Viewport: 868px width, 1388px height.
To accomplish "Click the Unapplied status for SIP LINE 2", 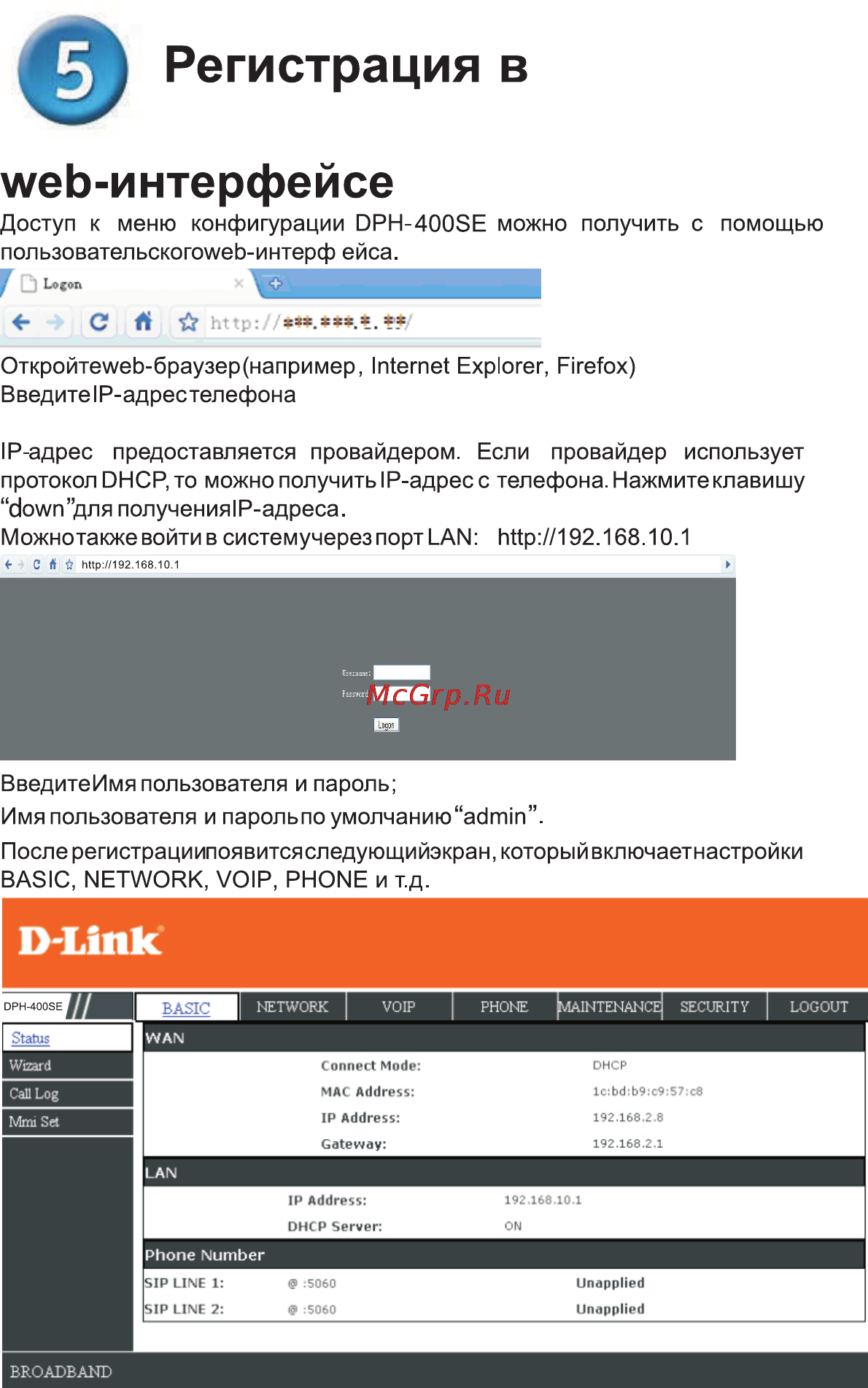I will point(610,1309).
